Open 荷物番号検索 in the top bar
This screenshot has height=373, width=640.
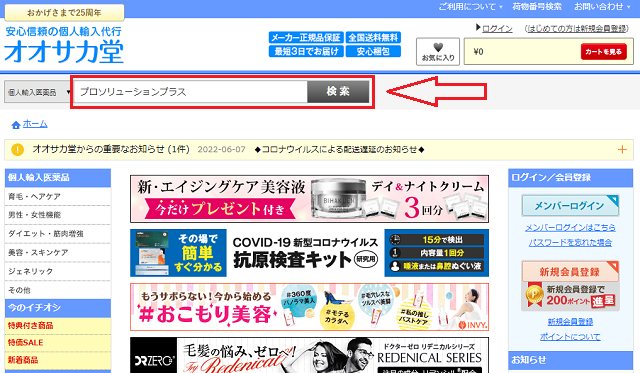click(537, 7)
